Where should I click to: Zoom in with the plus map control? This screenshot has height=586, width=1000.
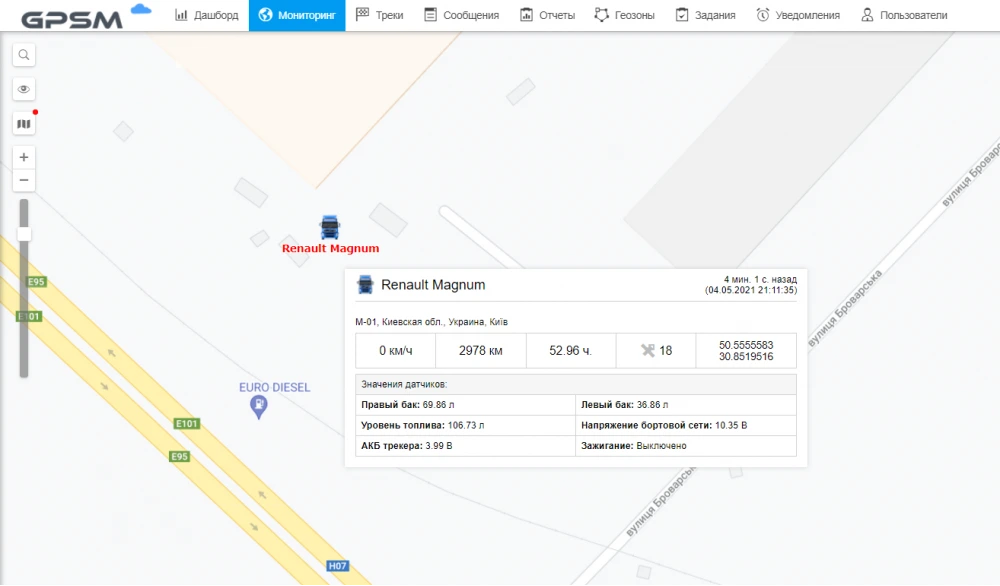(x=23, y=157)
